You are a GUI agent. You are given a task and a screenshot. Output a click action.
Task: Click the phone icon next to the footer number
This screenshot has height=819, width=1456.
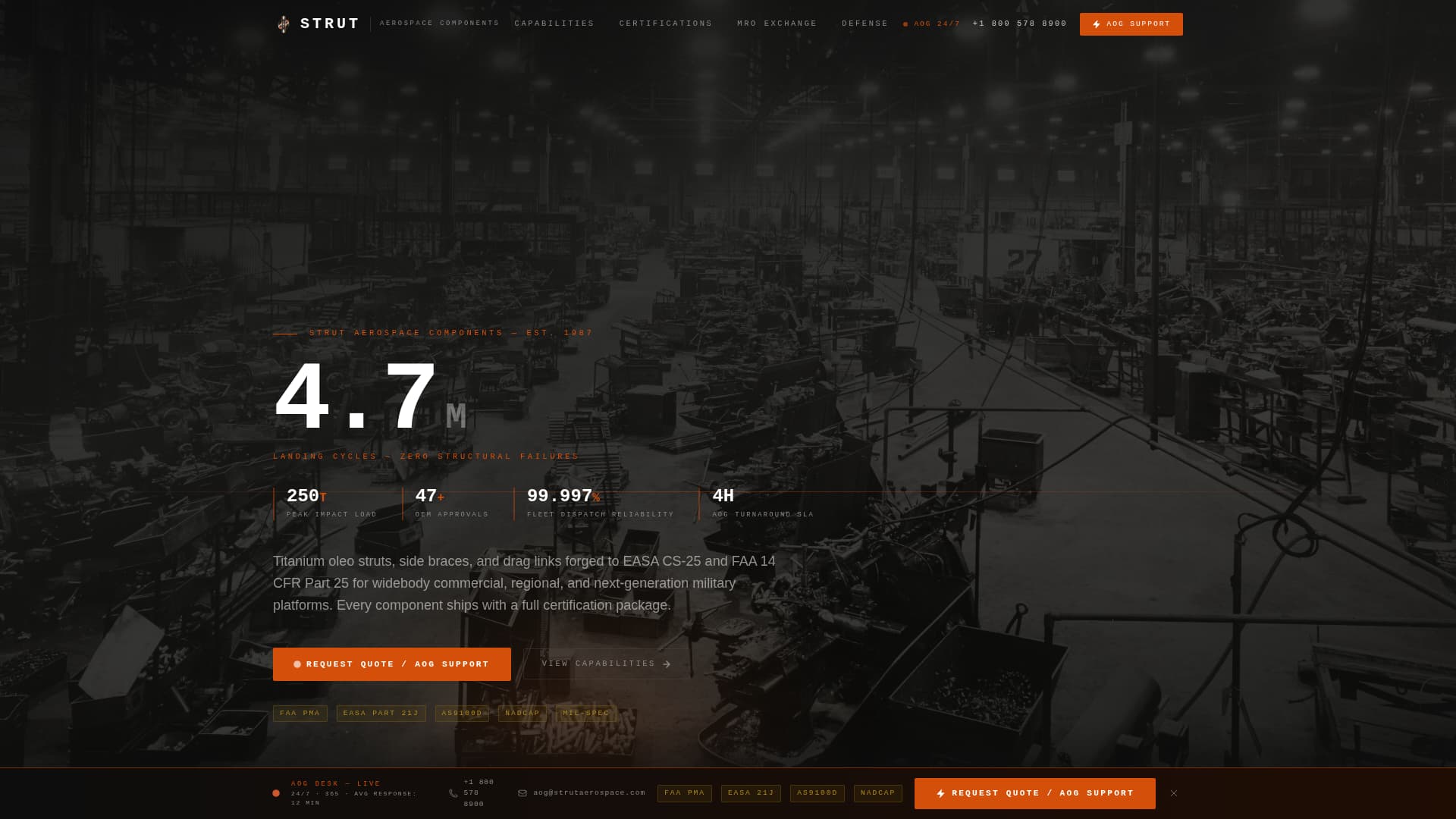[x=454, y=792]
